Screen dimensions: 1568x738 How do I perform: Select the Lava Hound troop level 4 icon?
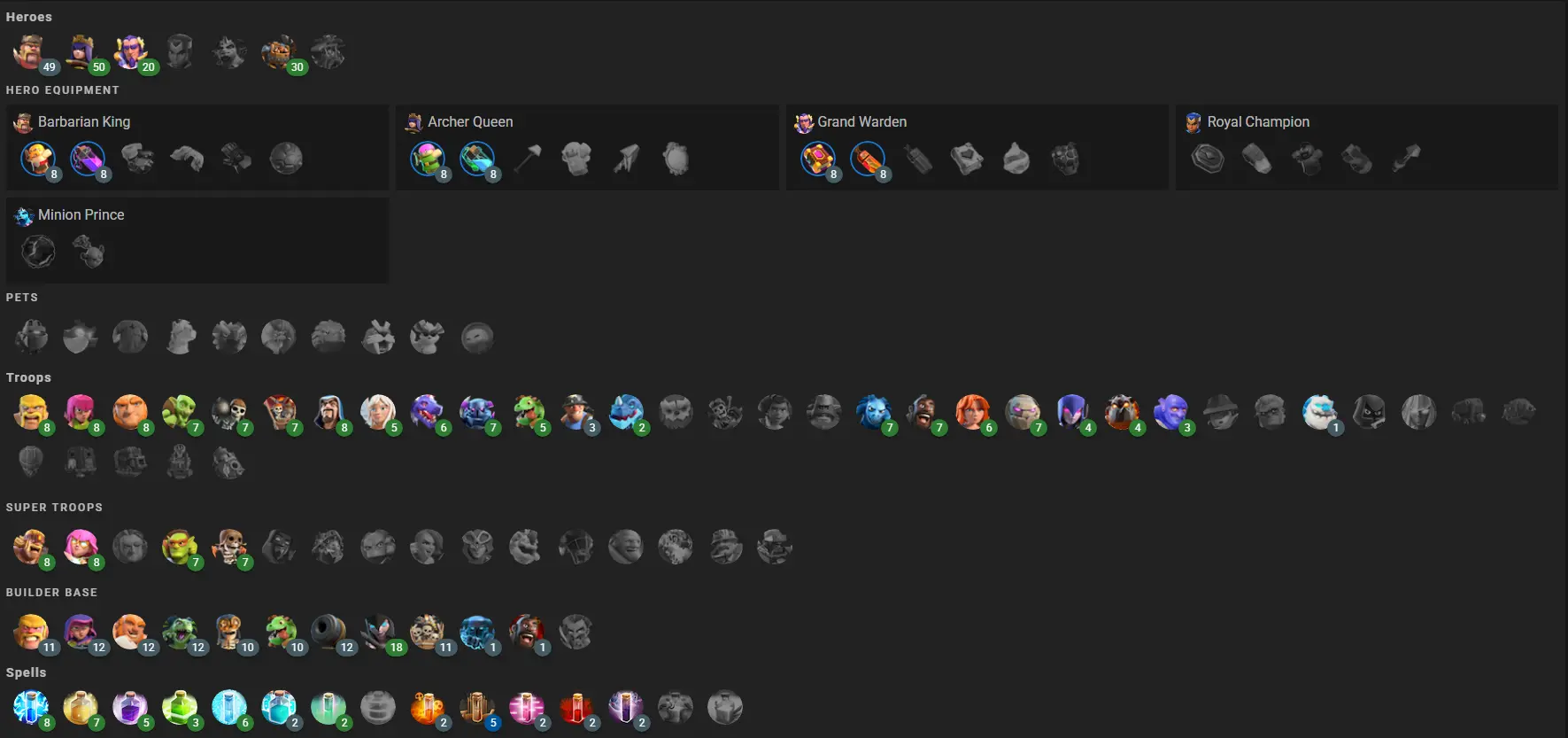1122,412
